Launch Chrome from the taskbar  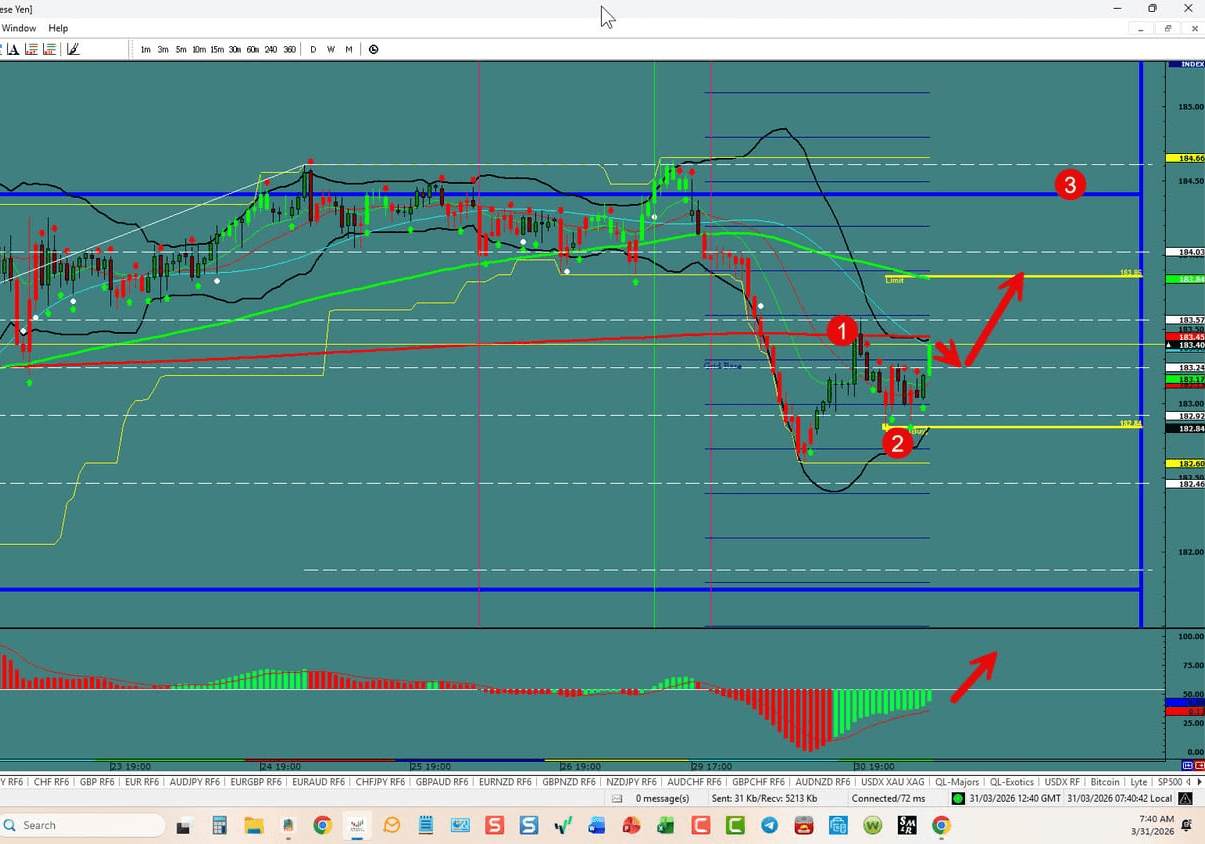click(x=321, y=825)
